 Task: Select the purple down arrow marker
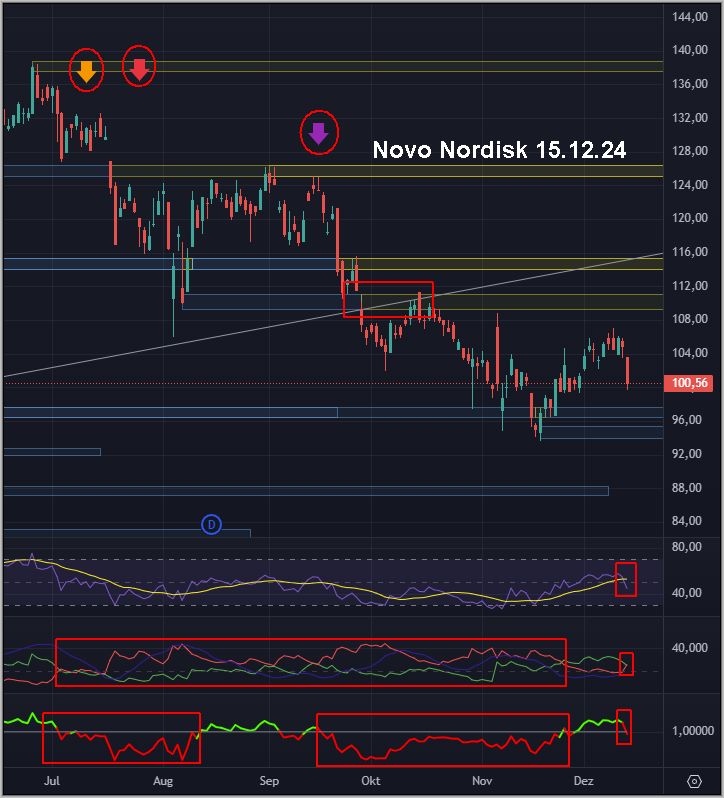click(319, 131)
